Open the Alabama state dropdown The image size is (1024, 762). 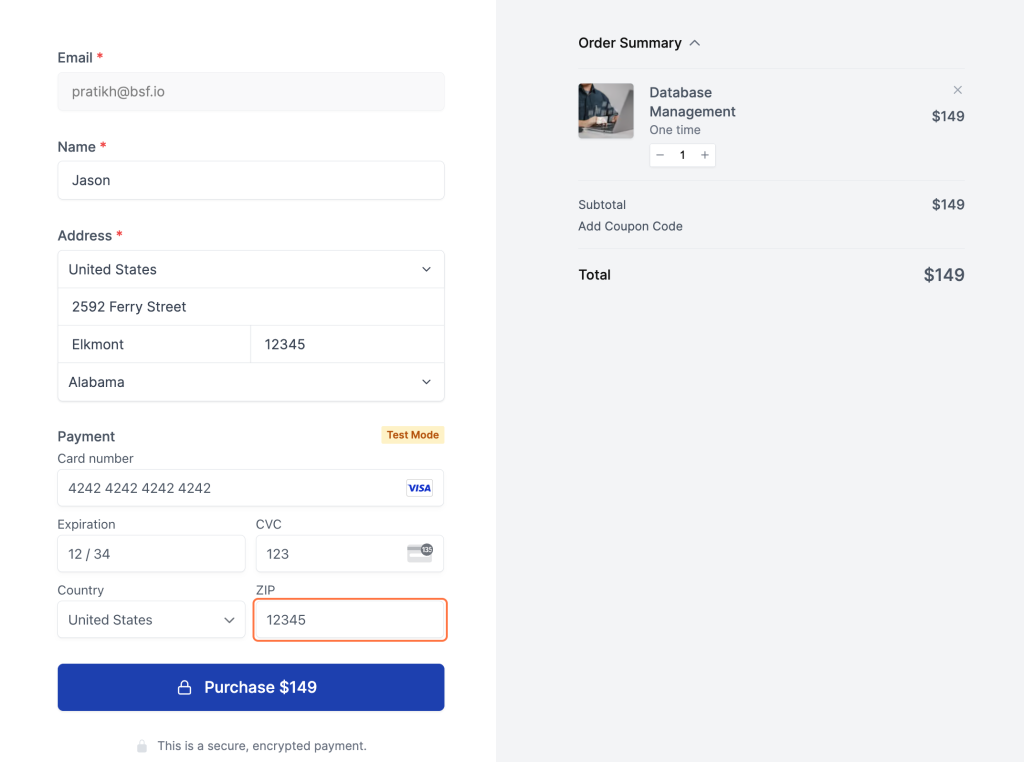251,382
